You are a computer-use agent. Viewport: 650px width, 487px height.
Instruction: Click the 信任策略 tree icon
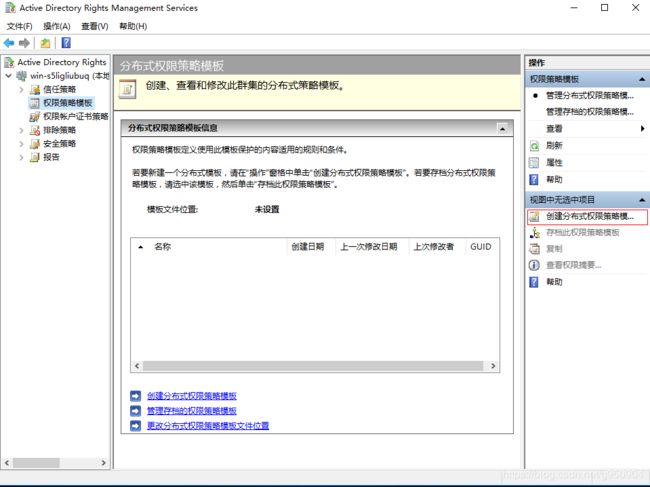click(x=35, y=89)
